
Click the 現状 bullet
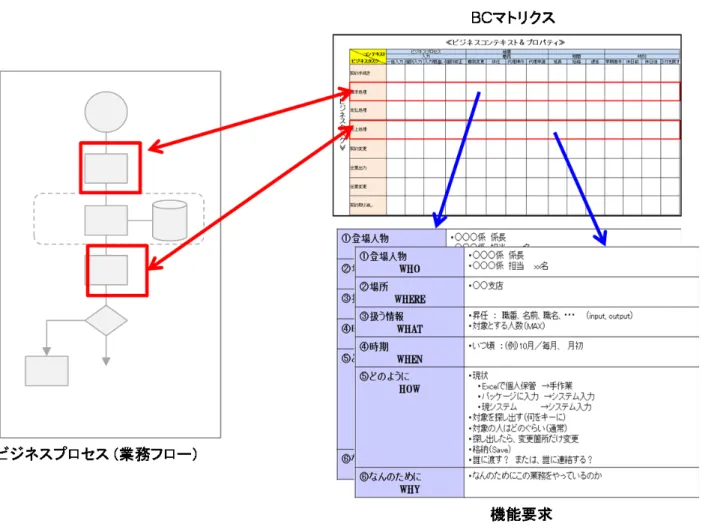coord(478,375)
